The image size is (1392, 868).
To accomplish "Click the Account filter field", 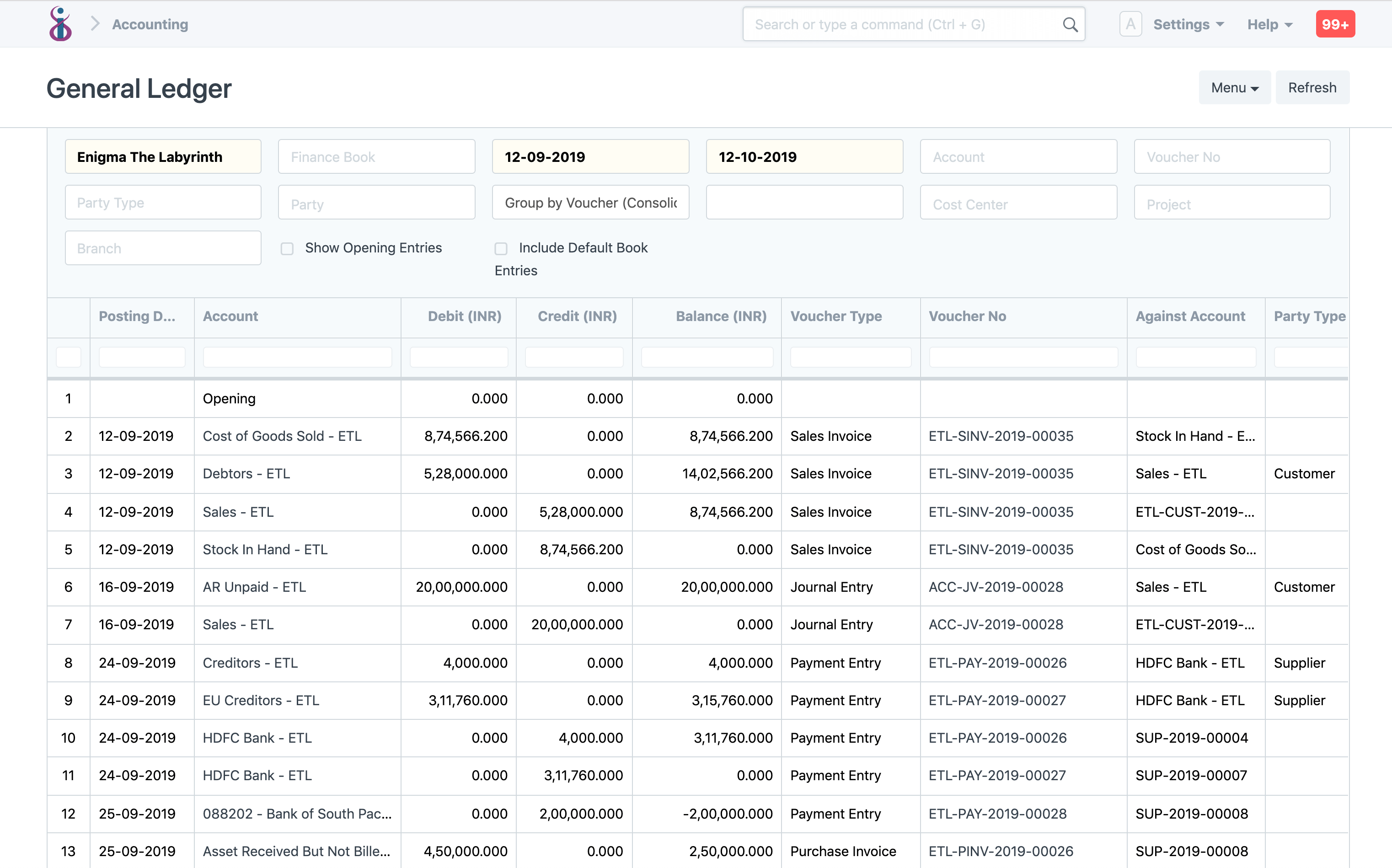I will pos(1018,156).
